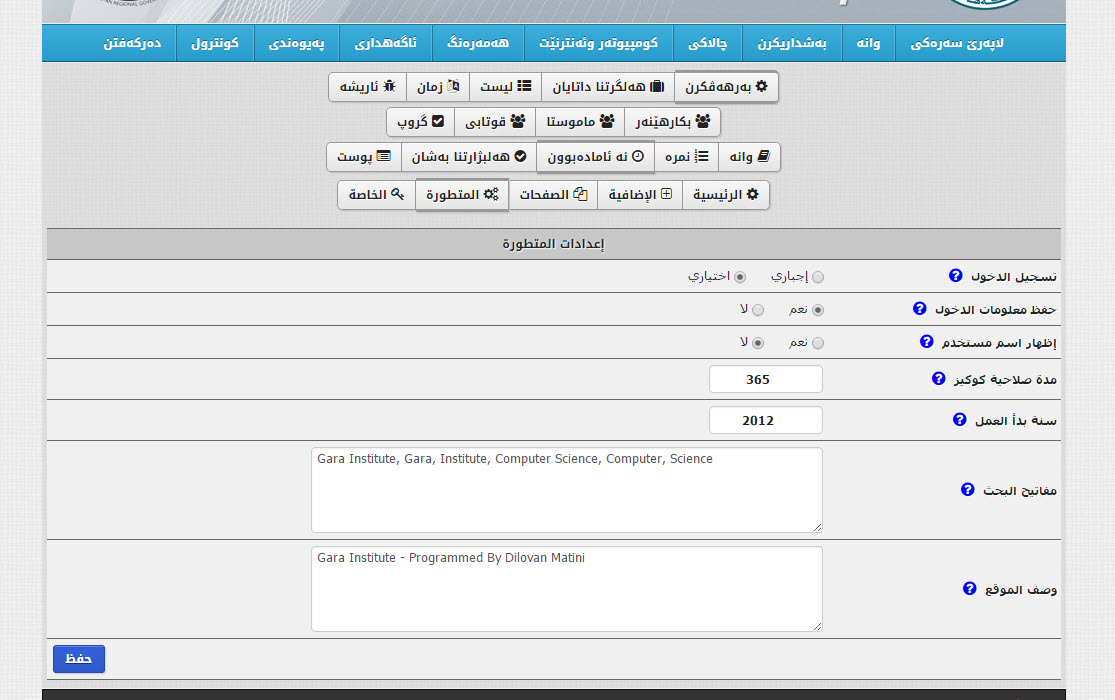Select نعم for إظهار اسم مستخدم
The image size is (1115, 700).
tap(818, 343)
